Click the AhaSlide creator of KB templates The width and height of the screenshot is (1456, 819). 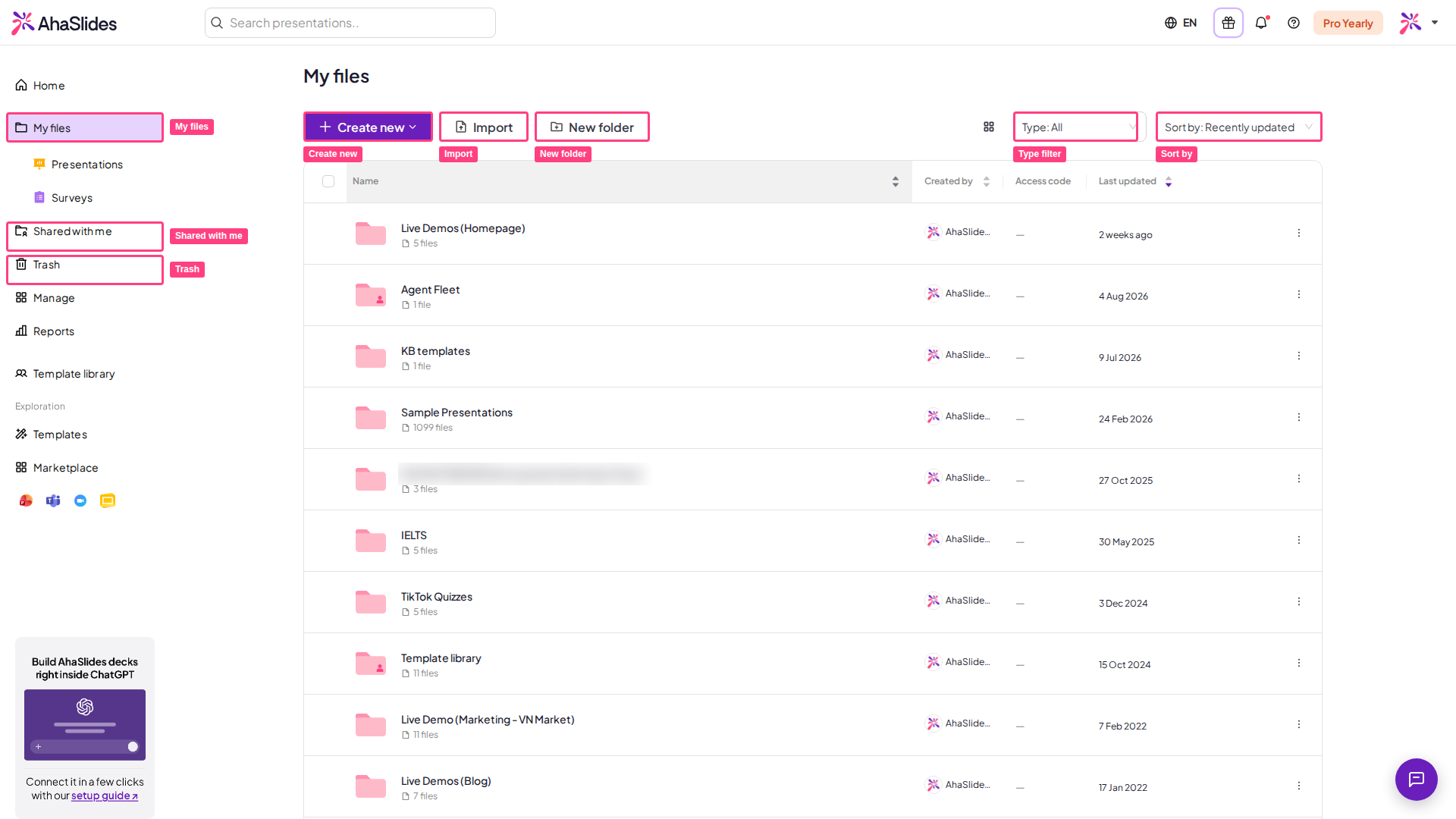(958, 355)
